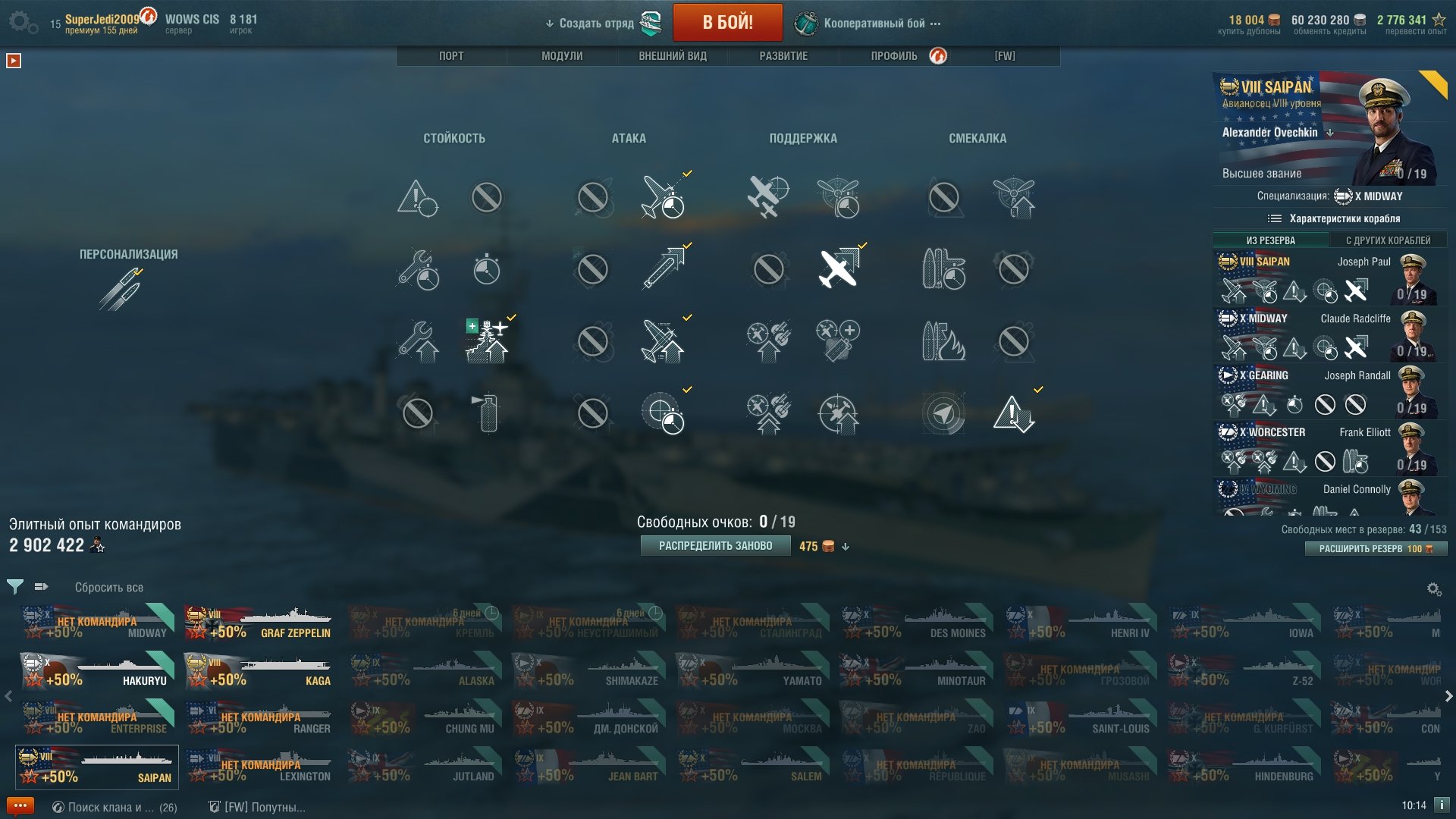This screenshot has width=1456, height=819.
Task: Toggle the selected ship-repair skill with green plus
Action: (487, 340)
